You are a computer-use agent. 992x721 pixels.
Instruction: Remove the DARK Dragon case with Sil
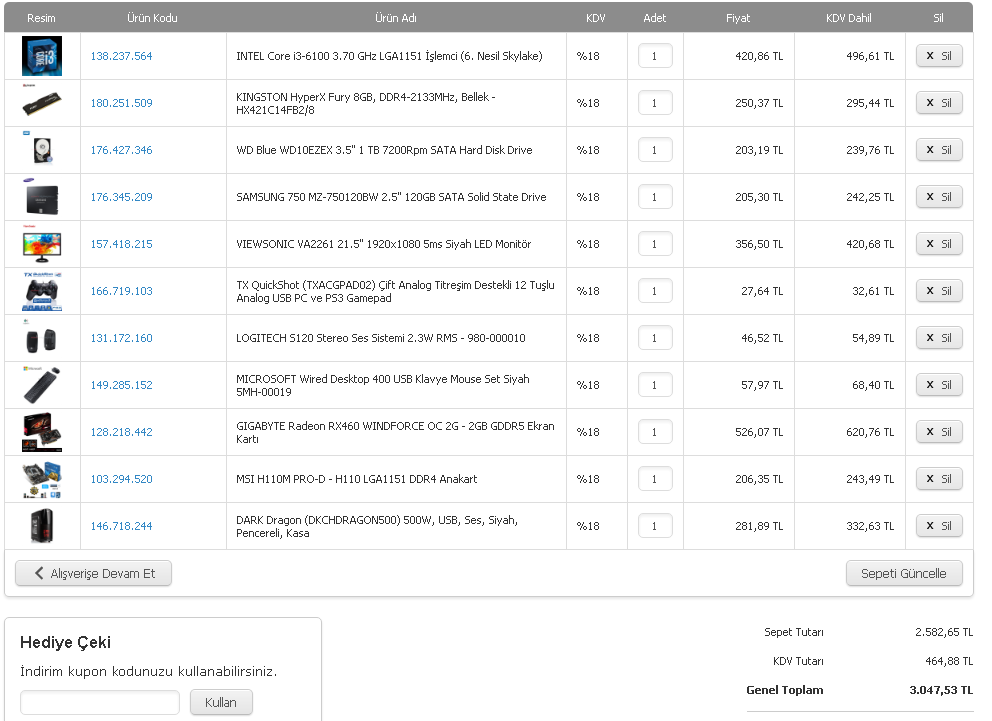[x=939, y=526]
